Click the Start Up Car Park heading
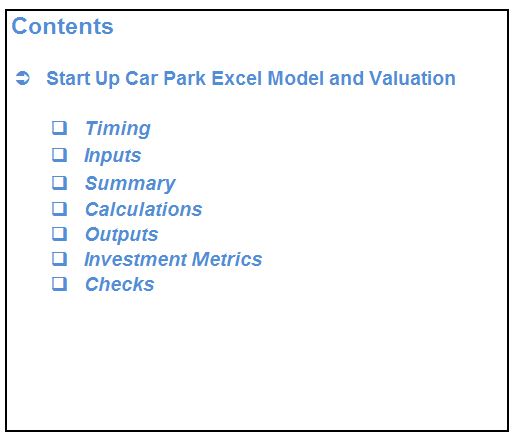Screen dimensions: 514x437 [x=251, y=79]
